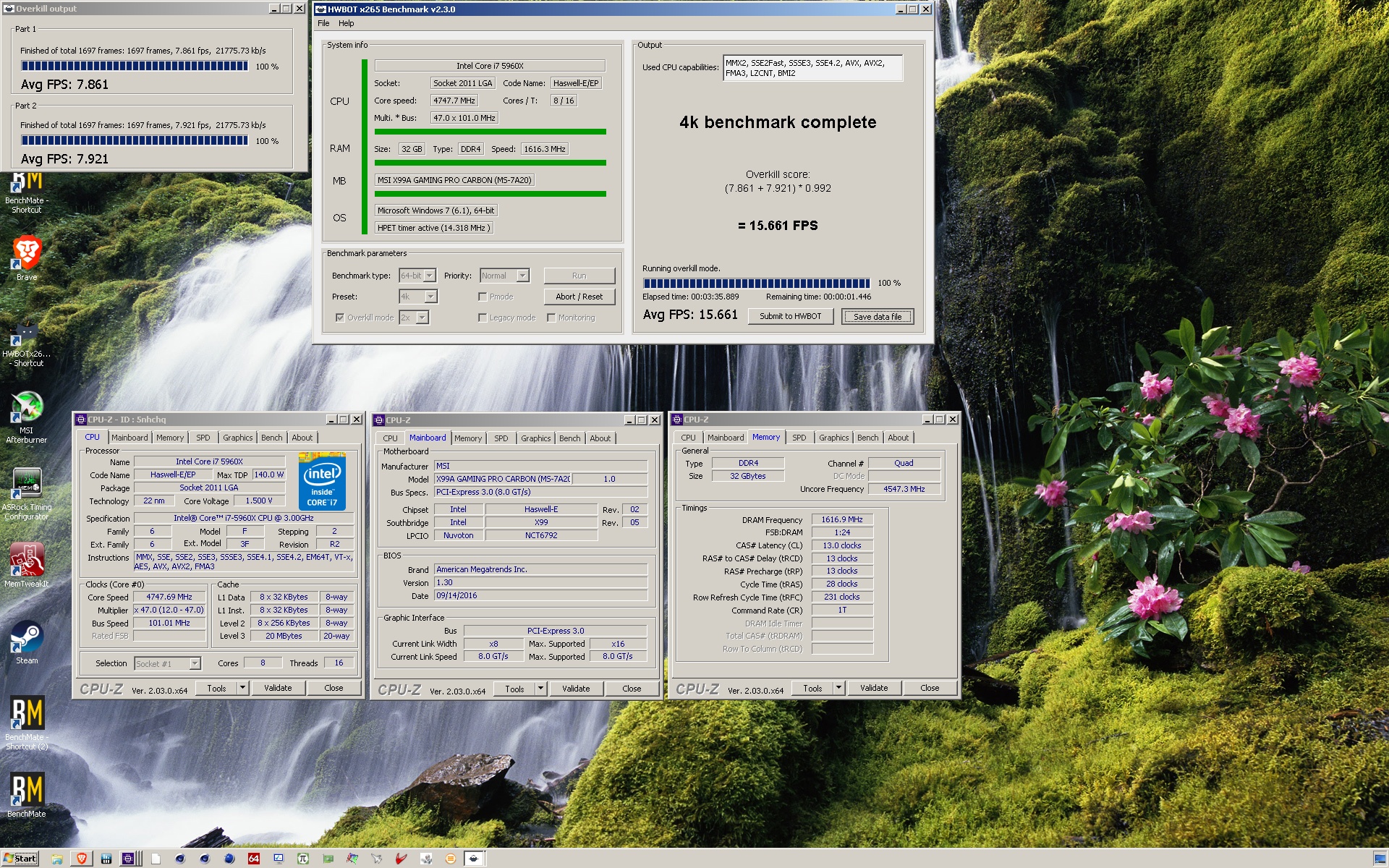Open the Help menu in HWBOT x265
The image size is (1389, 868).
click(x=347, y=23)
